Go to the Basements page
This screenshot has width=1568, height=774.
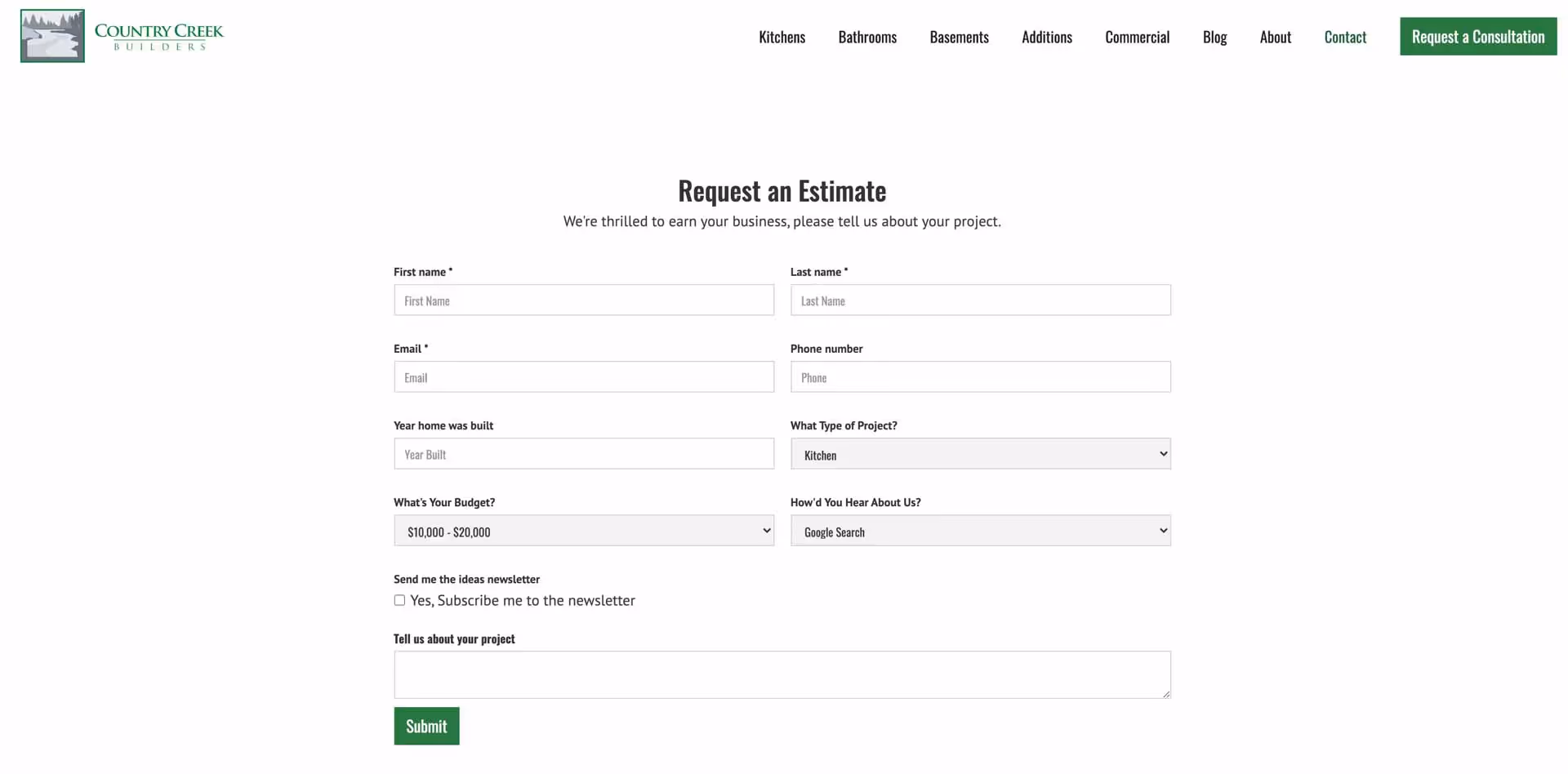coord(959,37)
